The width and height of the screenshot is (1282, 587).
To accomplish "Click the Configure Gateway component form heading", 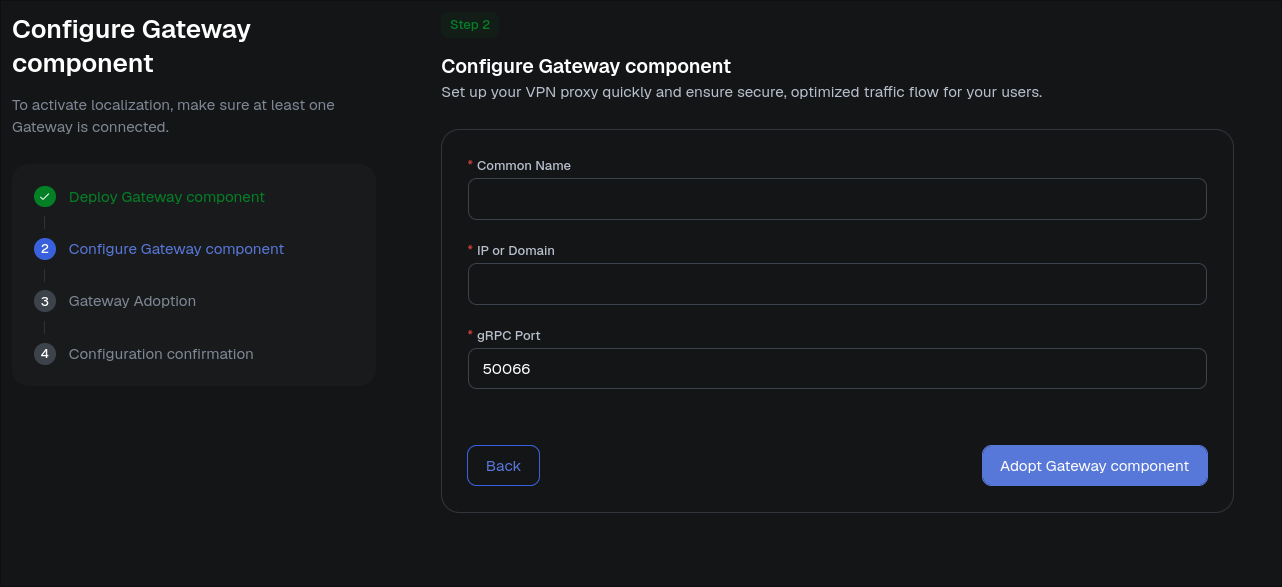I will (586, 67).
